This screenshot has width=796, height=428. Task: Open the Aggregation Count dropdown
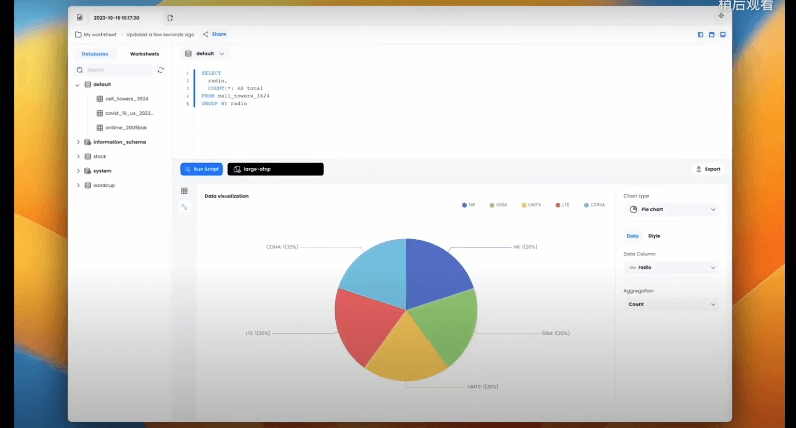pyautogui.click(x=671, y=303)
